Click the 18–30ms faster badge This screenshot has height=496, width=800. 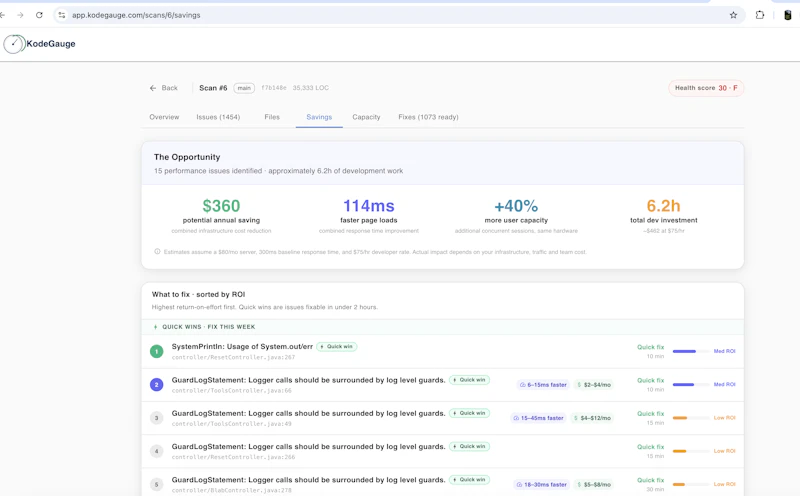click(x=541, y=484)
